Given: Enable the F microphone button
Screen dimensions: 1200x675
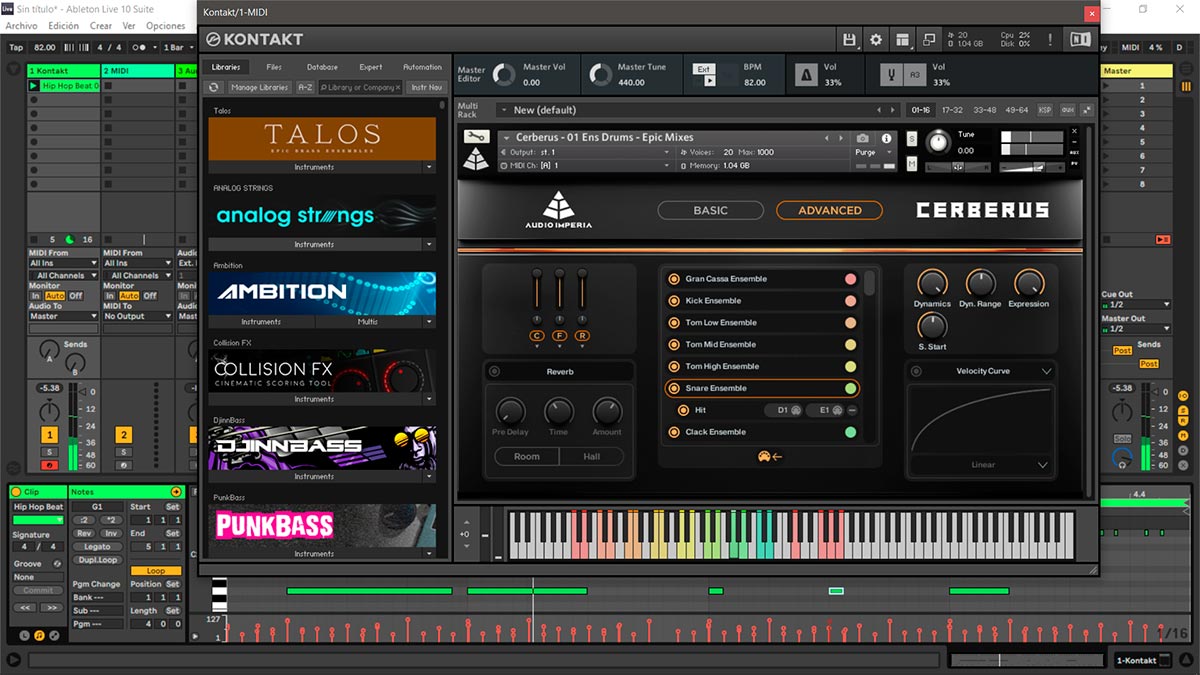Looking at the screenshot, I should (559, 336).
